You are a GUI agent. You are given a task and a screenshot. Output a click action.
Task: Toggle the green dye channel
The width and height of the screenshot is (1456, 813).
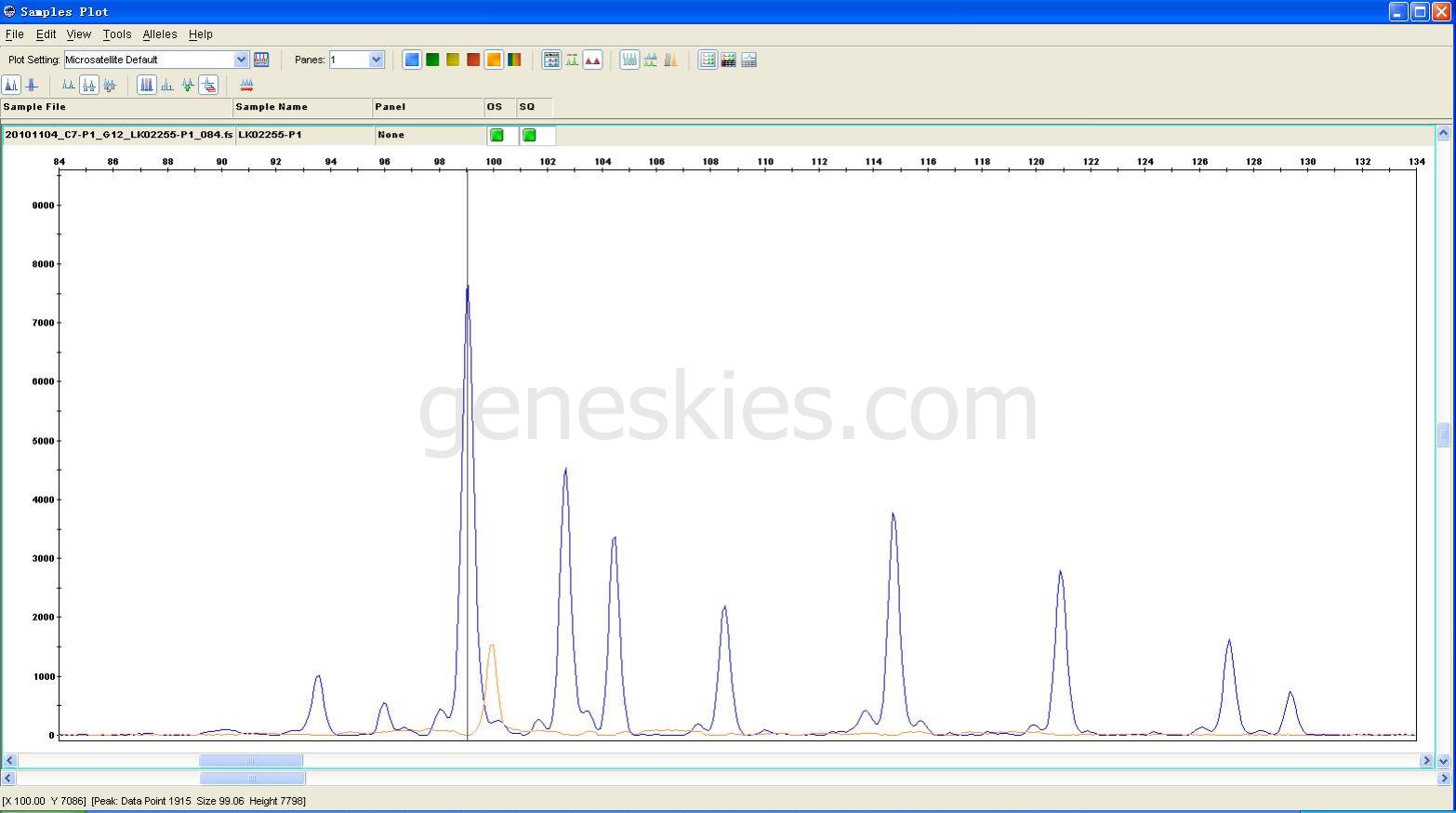pyautogui.click(x=432, y=60)
